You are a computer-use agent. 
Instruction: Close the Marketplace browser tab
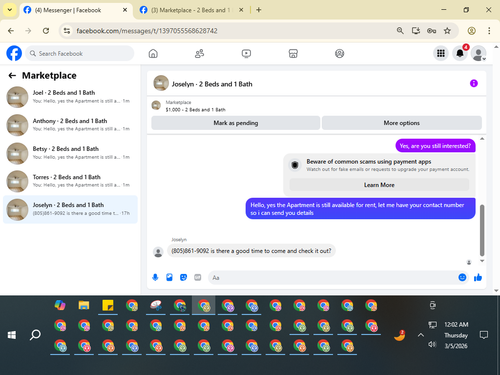pyautogui.click(x=241, y=10)
